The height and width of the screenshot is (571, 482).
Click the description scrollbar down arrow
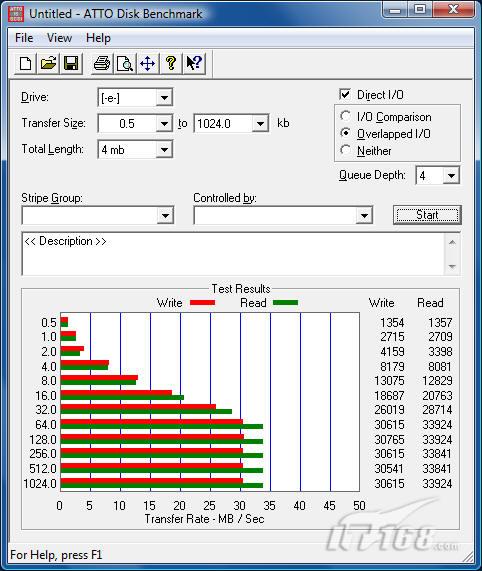point(452,267)
